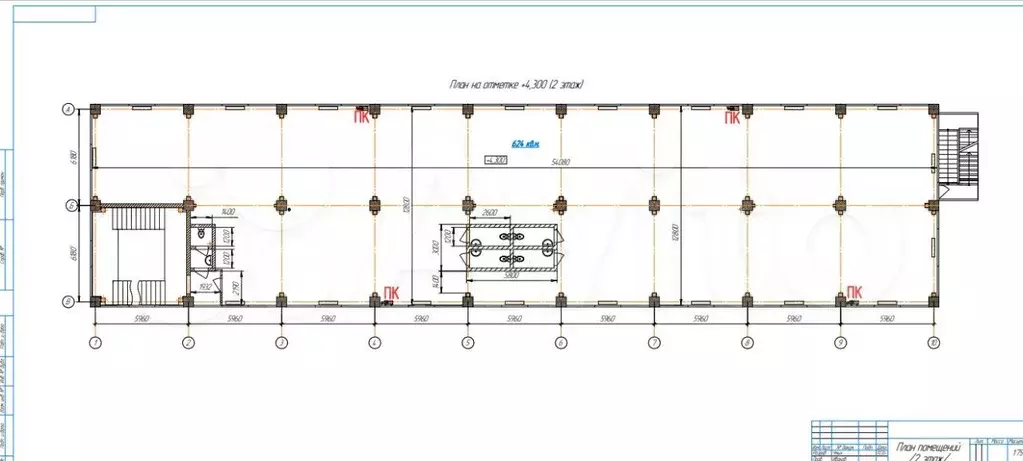Screen dimensions: 1023x461
Task: Click grid axis bubble 2
Action: [189, 342]
